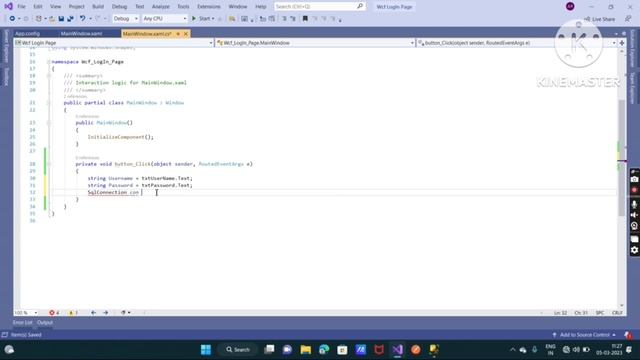Viewport: 640px width, 360px height.
Task: Click the Save file toolbar icon
Action: click(x=61, y=18)
